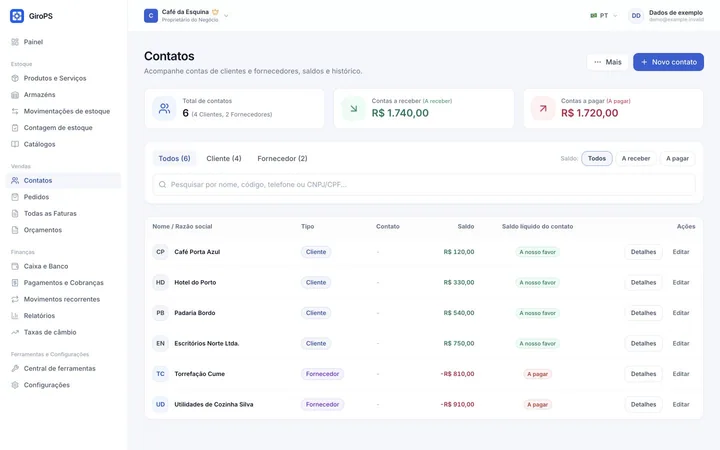Click the contact search input field
720x450 pixels.
[x=424, y=185]
